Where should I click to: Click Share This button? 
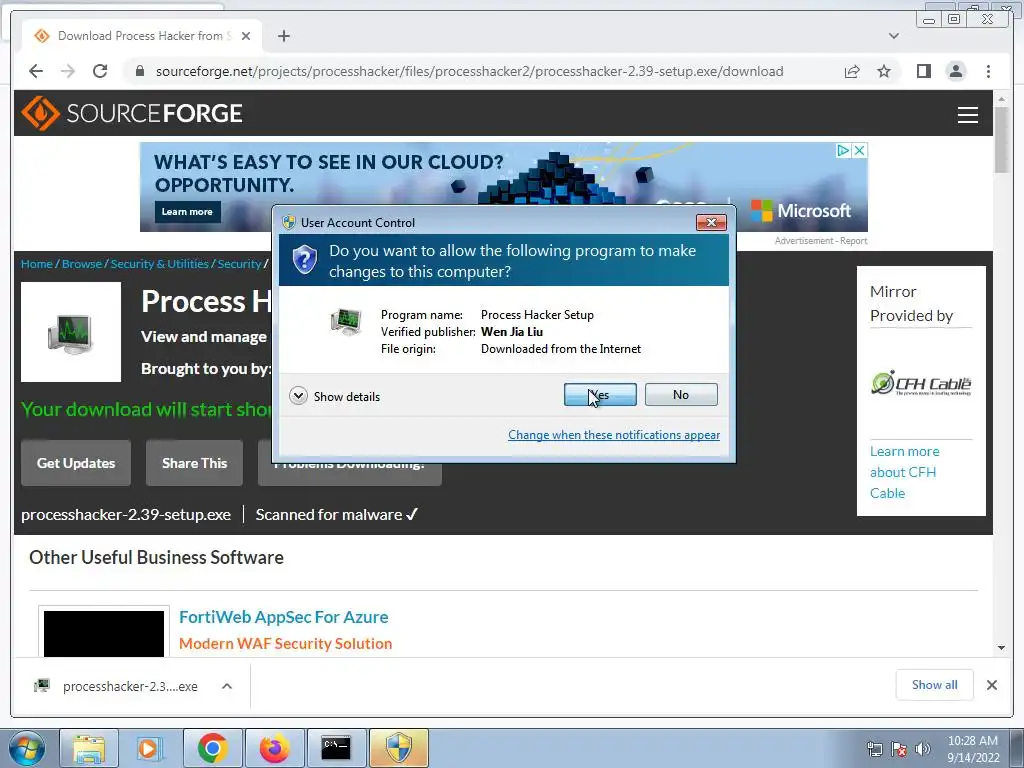pyautogui.click(x=195, y=463)
